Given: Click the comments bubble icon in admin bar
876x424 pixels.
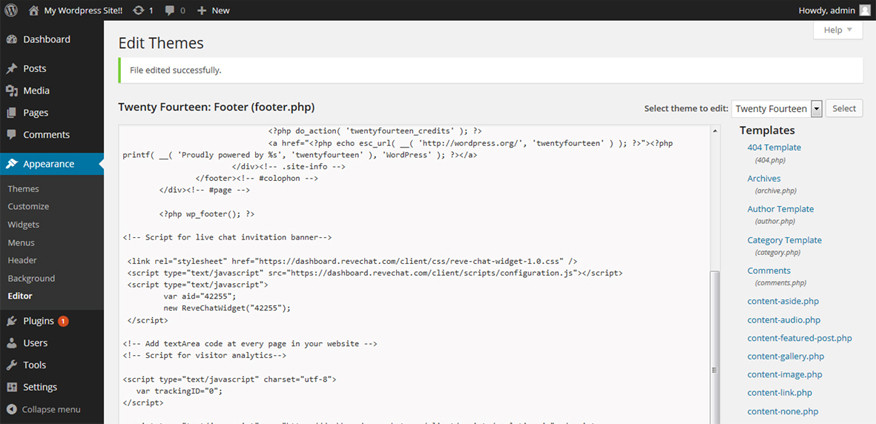Looking at the screenshot, I should click(x=169, y=10).
